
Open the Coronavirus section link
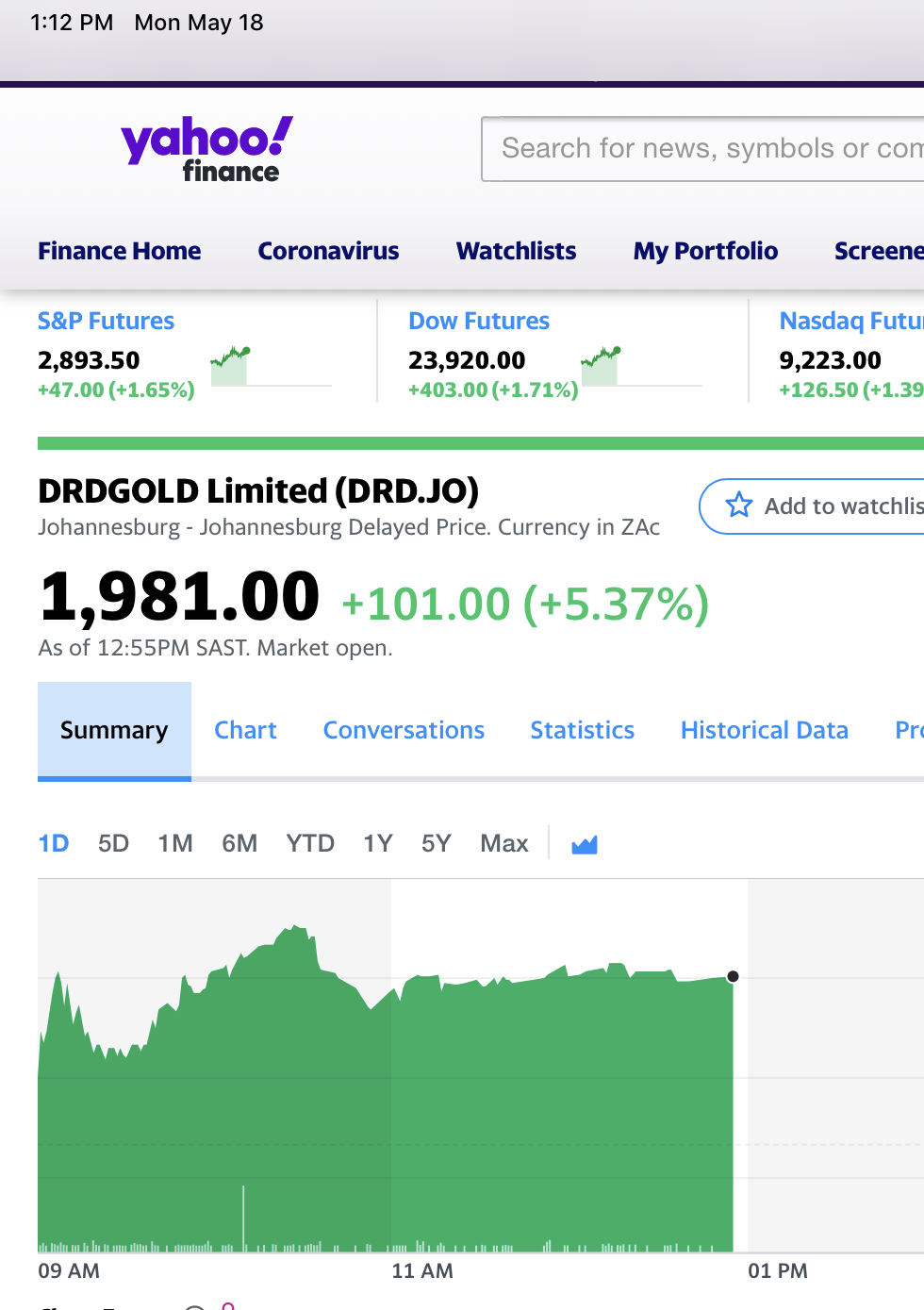[328, 251]
